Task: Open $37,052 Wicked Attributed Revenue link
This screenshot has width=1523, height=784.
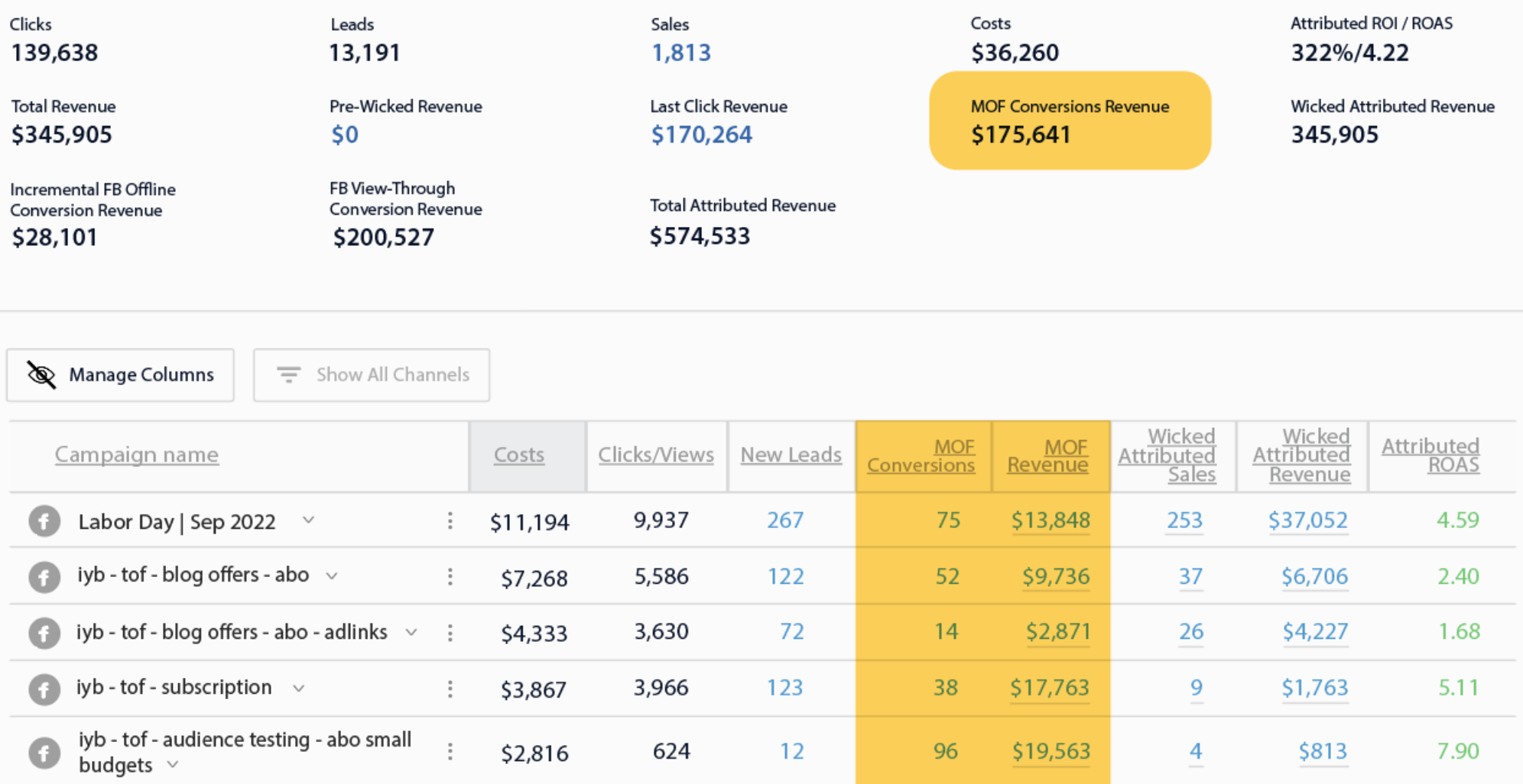Action: click(x=1308, y=521)
